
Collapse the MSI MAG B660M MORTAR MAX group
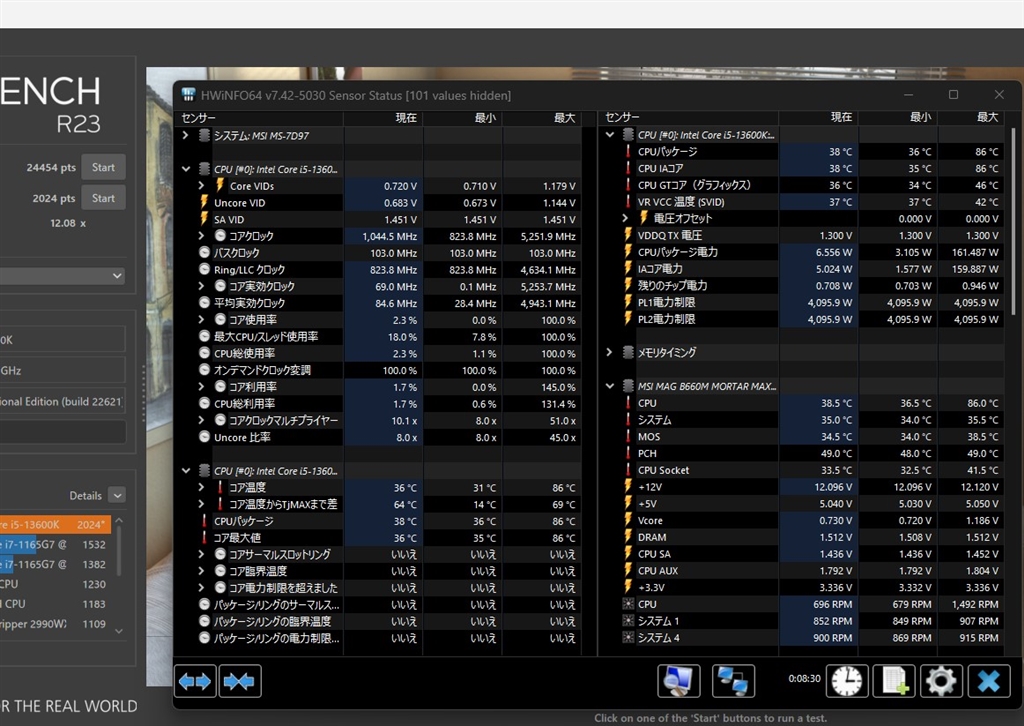click(609, 387)
